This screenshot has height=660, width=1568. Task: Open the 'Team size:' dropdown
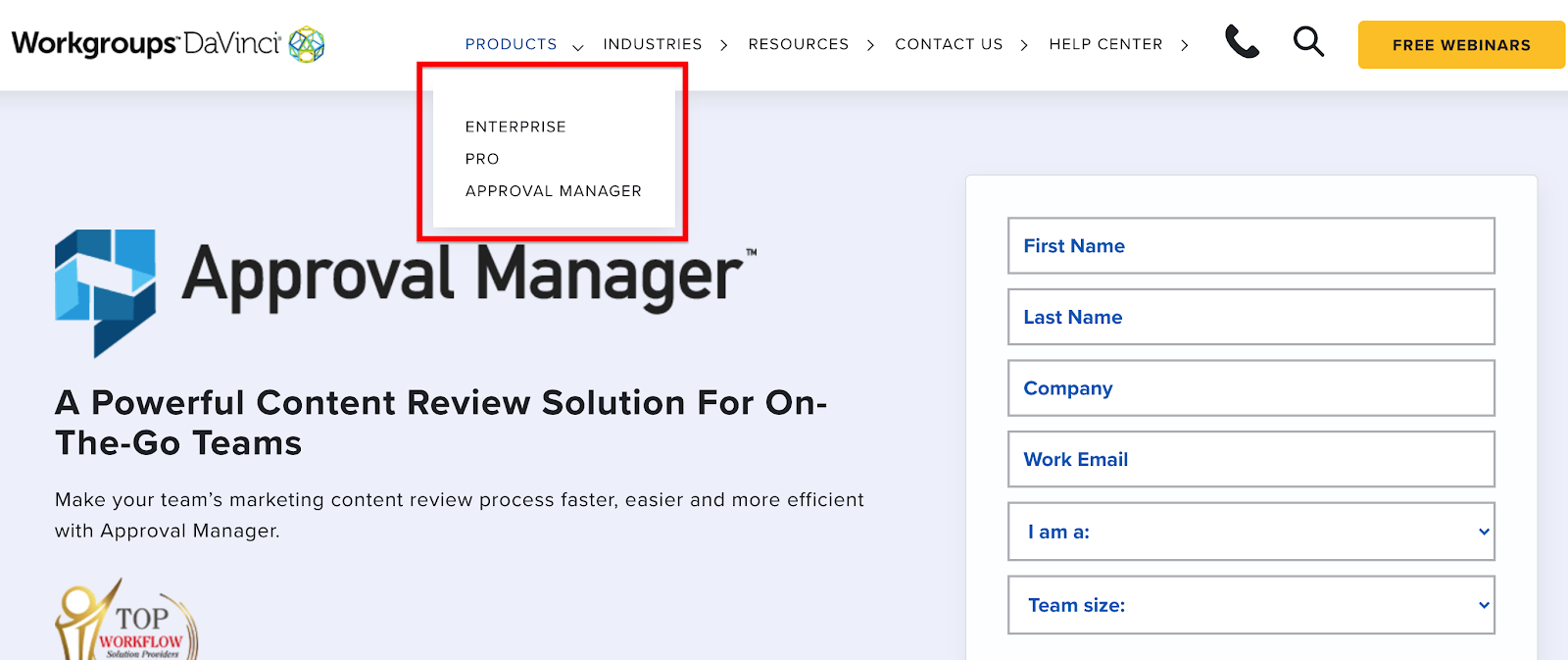(1251, 605)
